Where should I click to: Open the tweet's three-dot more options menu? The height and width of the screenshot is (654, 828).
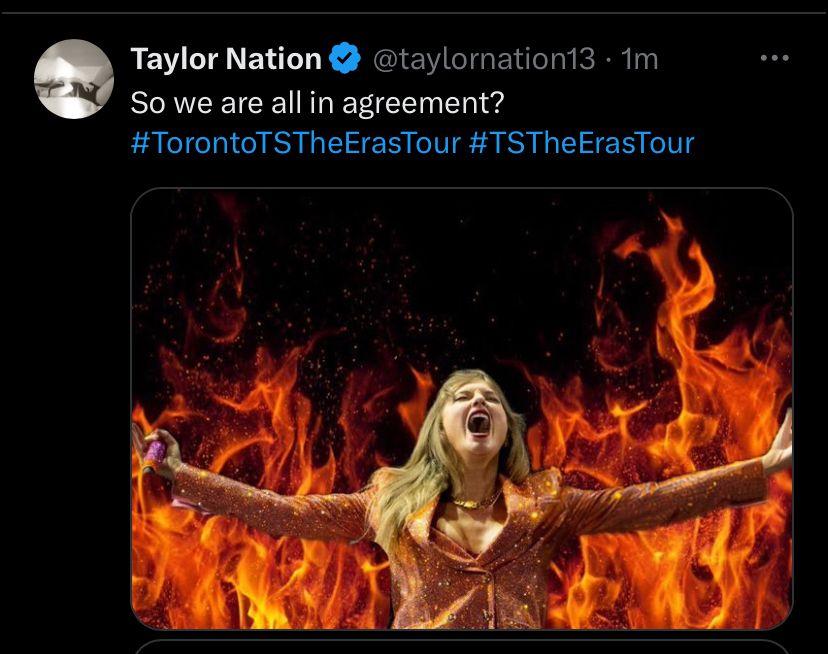point(774,59)
